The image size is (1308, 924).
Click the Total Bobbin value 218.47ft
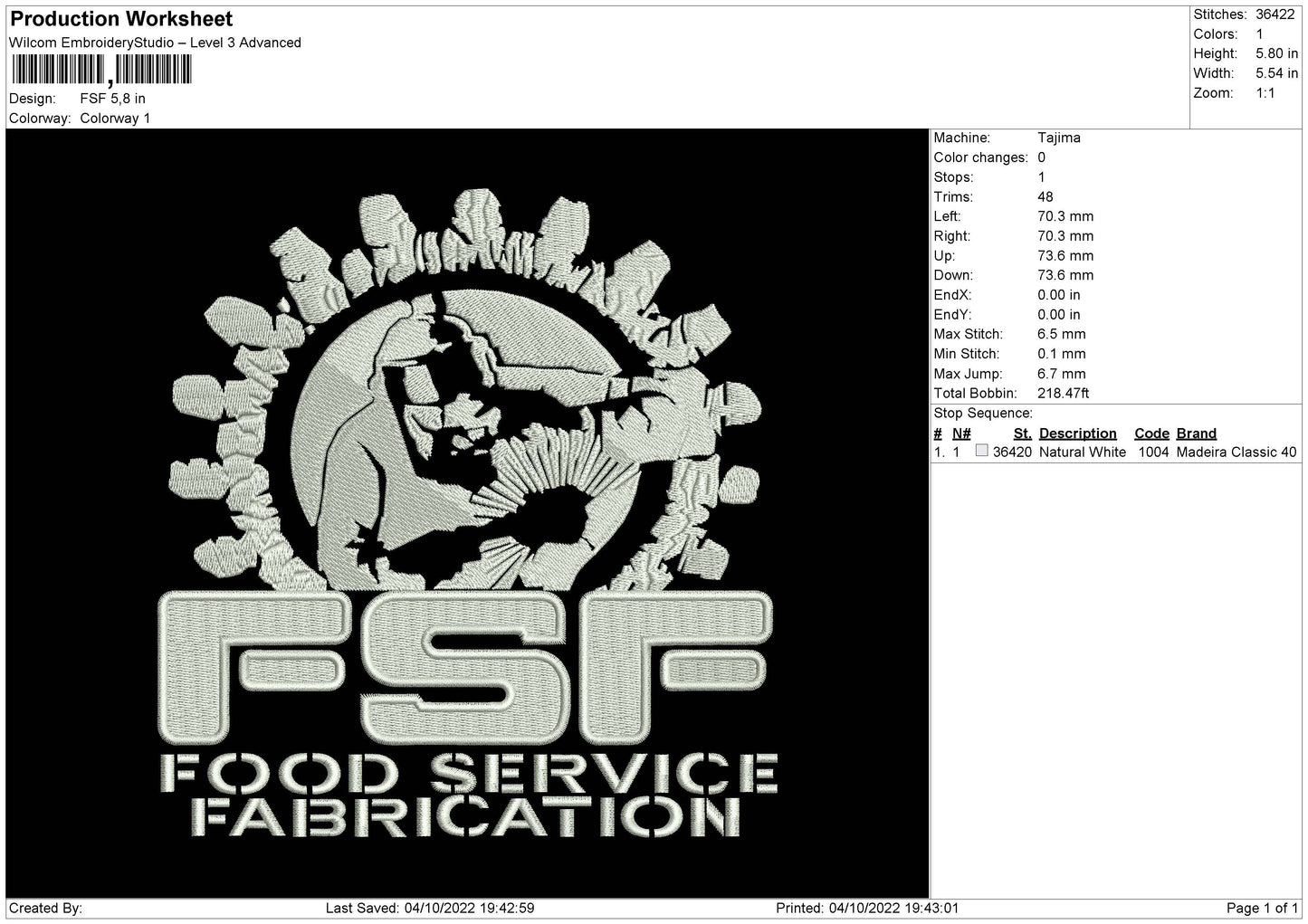tap(1064, 394)
